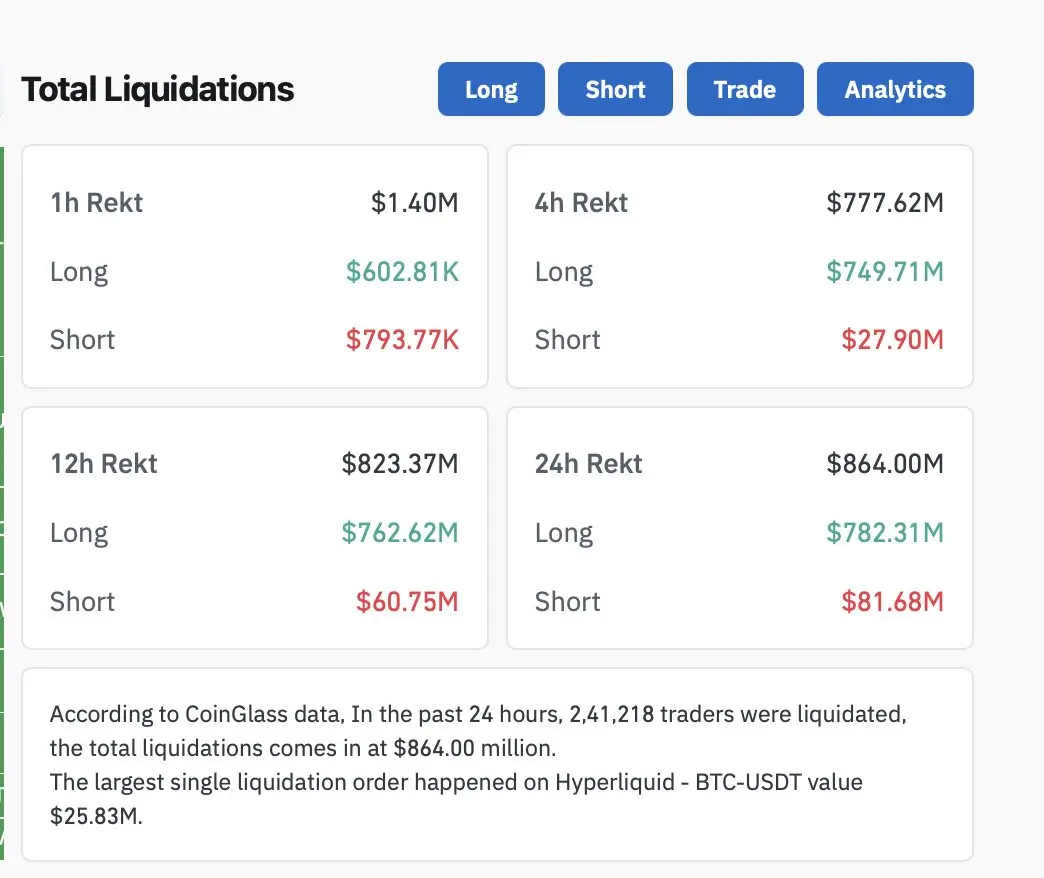Click the 24h Rekt card label

point(589,464)
